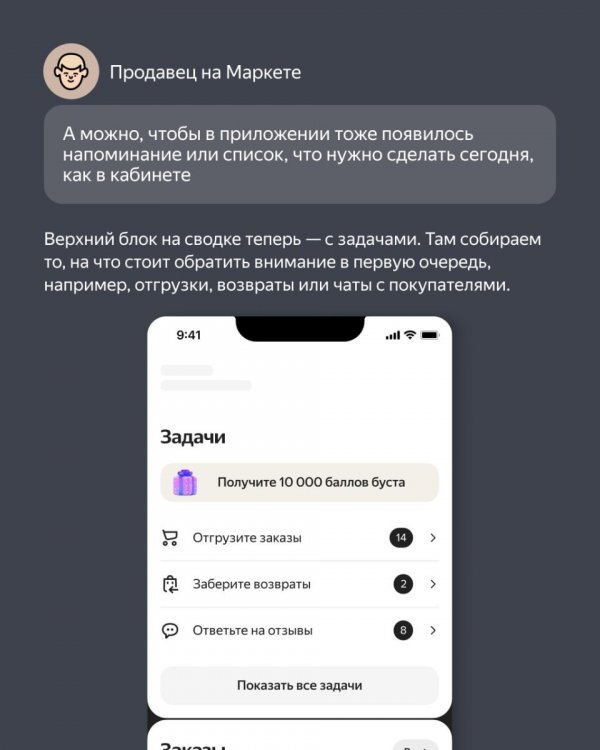Click the Задачи section heading
This screenshot has height=750, width=600.
(193, 437)
